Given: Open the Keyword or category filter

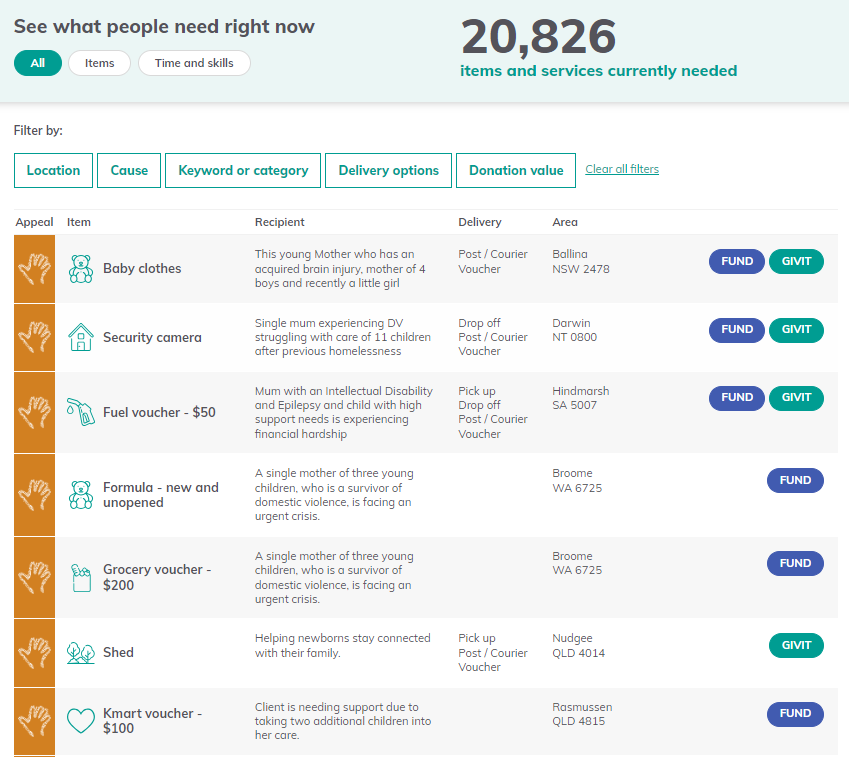Looking at the screenshot, I should point(243,171).
